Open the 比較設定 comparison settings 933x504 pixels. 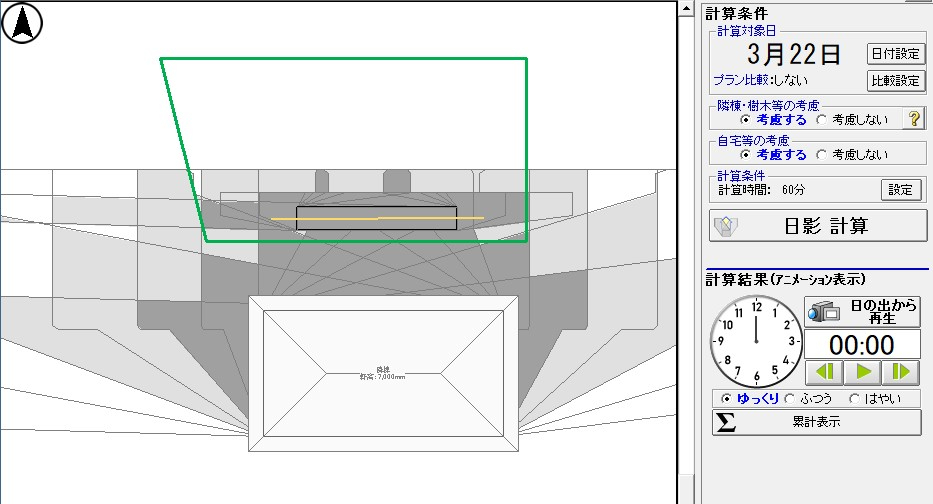[895, 80]
